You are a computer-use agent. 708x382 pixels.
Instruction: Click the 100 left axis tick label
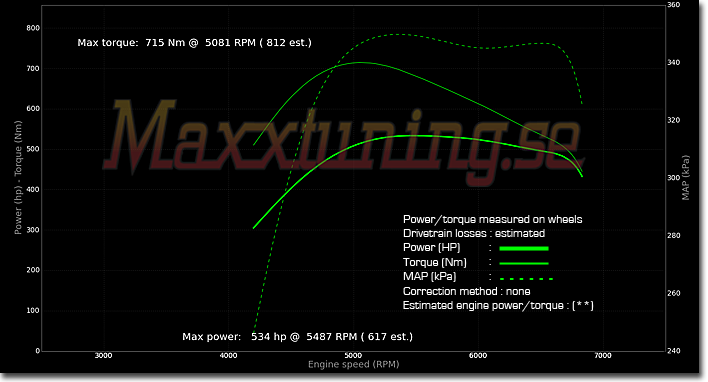[33, 311]
